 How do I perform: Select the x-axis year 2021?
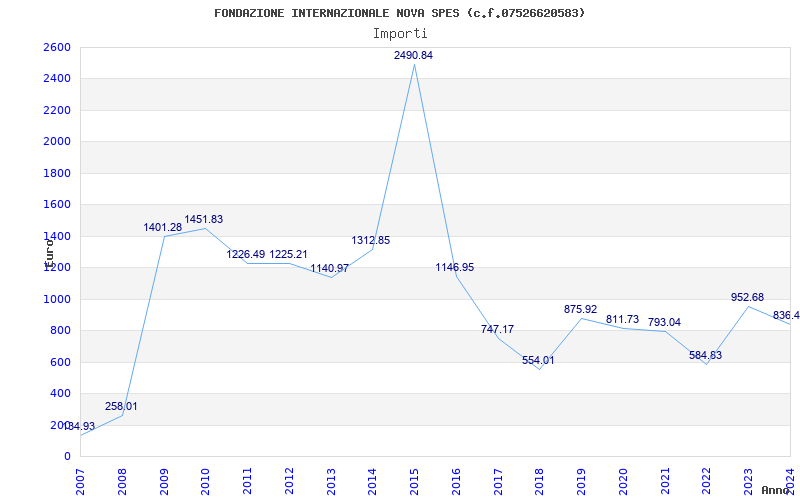click(x=665, y=482)
